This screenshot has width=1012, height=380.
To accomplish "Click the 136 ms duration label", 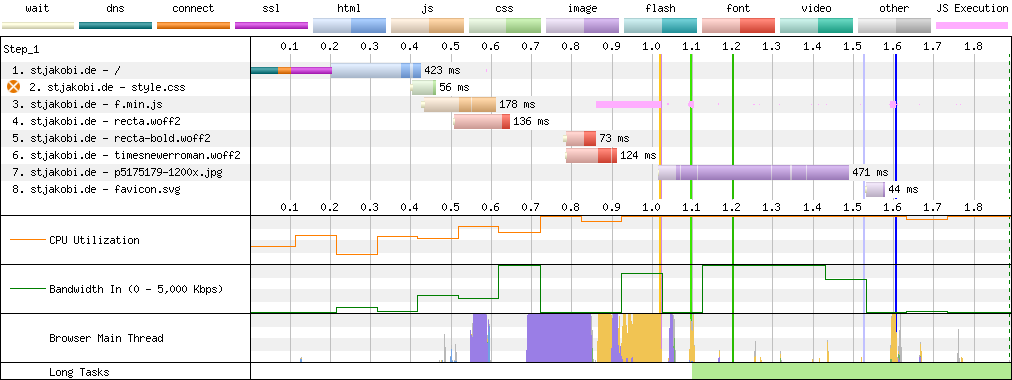I will [x=532, y=121].
